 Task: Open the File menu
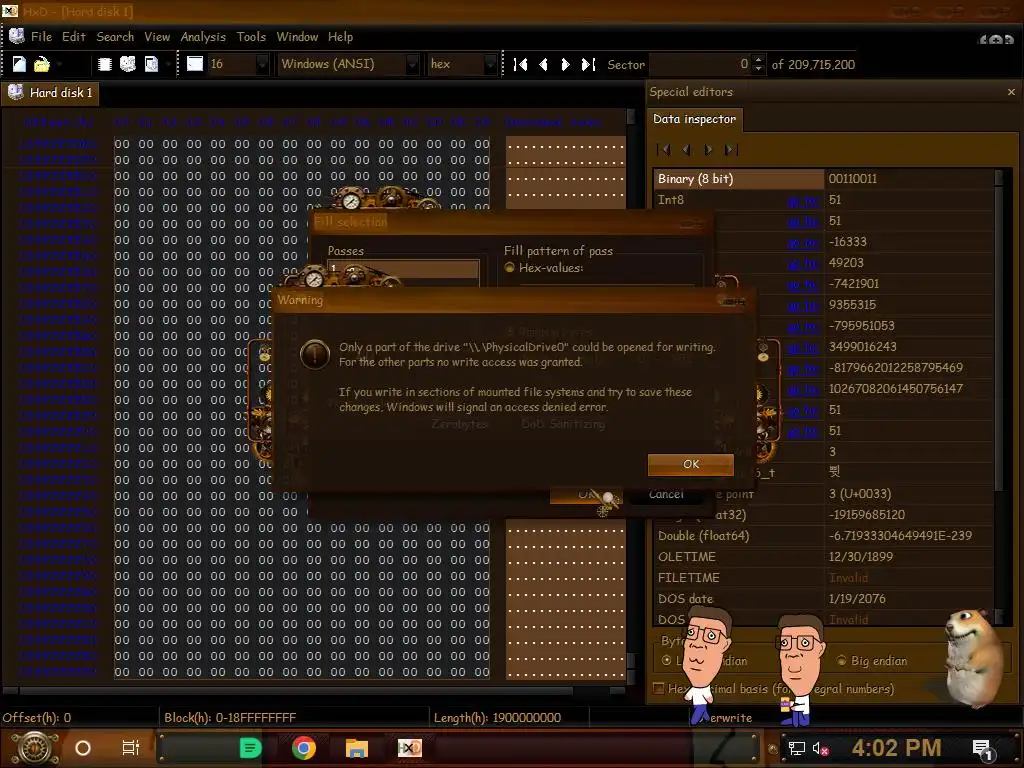(41, 37)
